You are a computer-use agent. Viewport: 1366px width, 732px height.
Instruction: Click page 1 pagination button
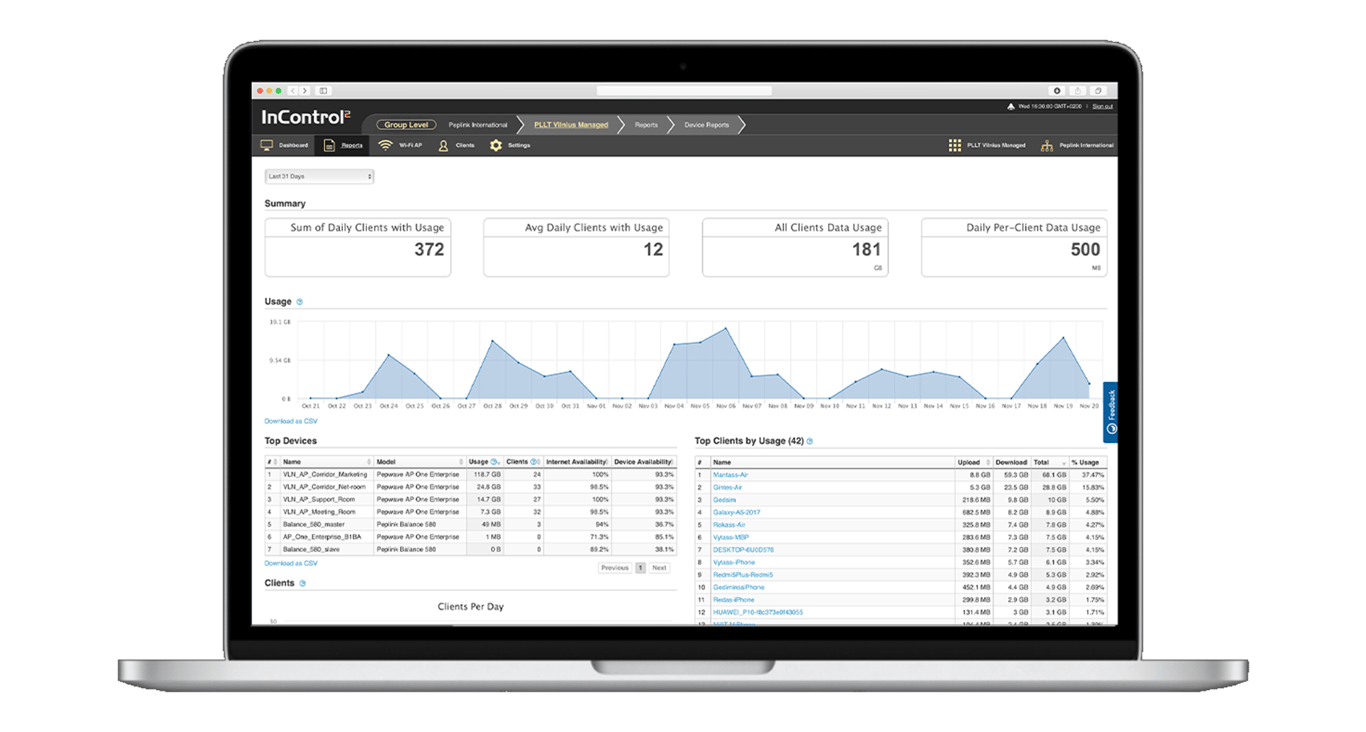click(640, 568)
